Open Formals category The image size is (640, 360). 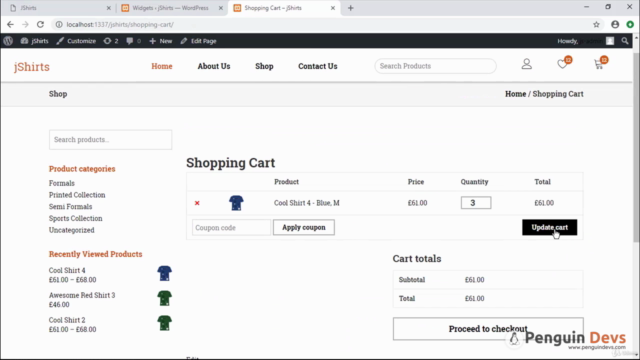(62, 183)
